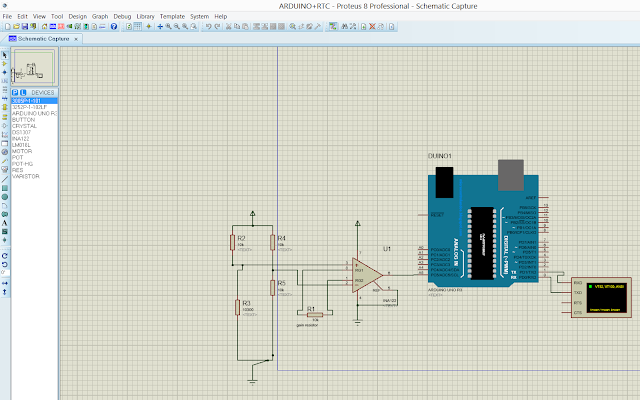Click the L library manage button
This screenshot has width=640, height=400.
pyautogui.click(x=23, y=93)
